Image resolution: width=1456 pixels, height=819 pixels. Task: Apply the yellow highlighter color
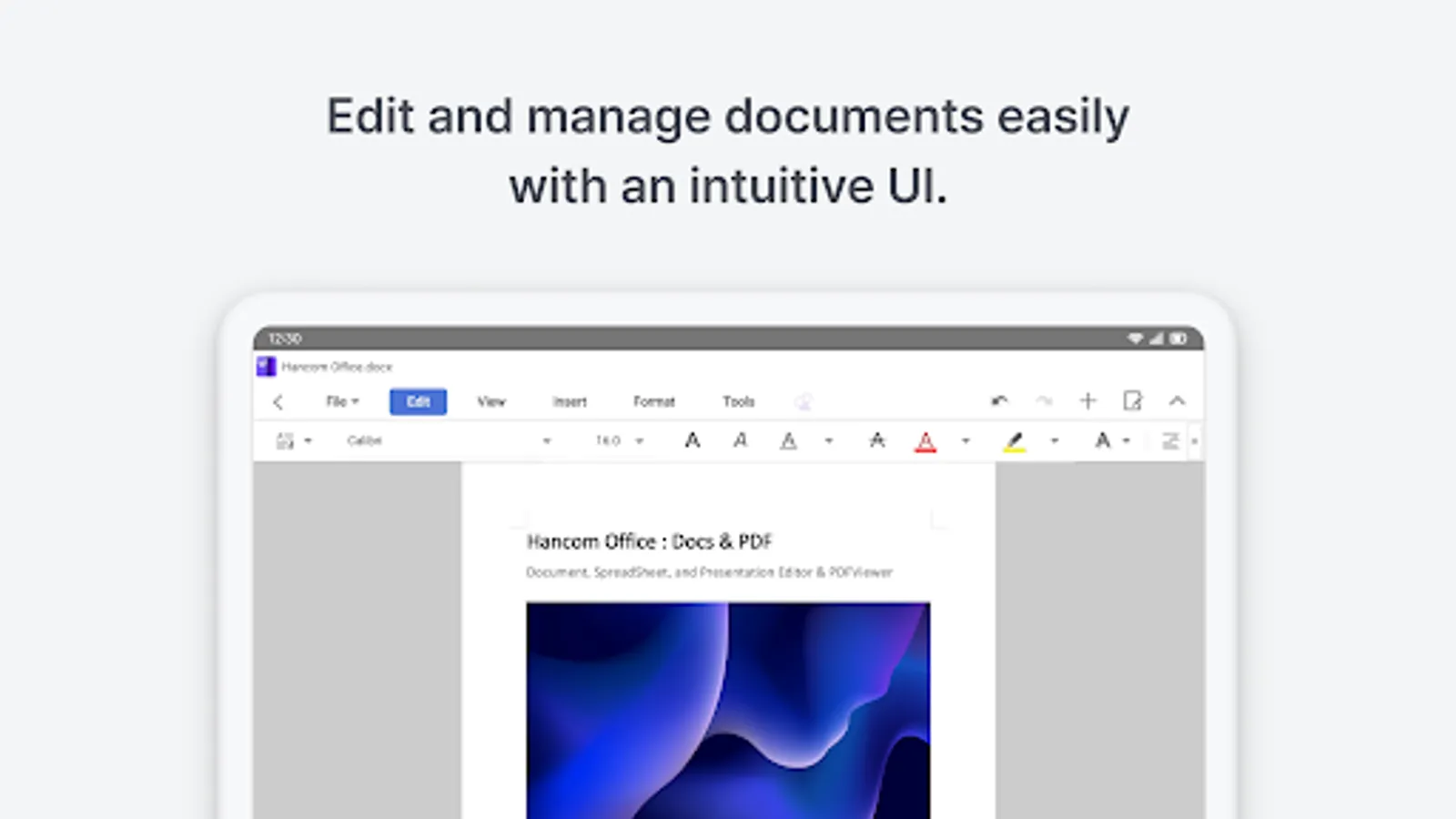click(x=1015, y=442)
